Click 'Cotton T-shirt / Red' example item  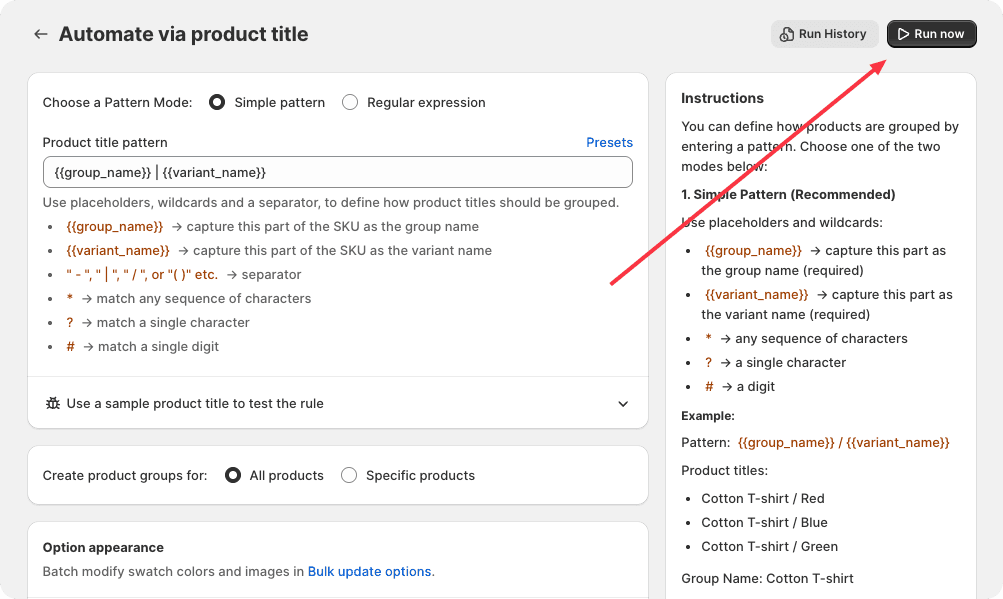(762, 499)
